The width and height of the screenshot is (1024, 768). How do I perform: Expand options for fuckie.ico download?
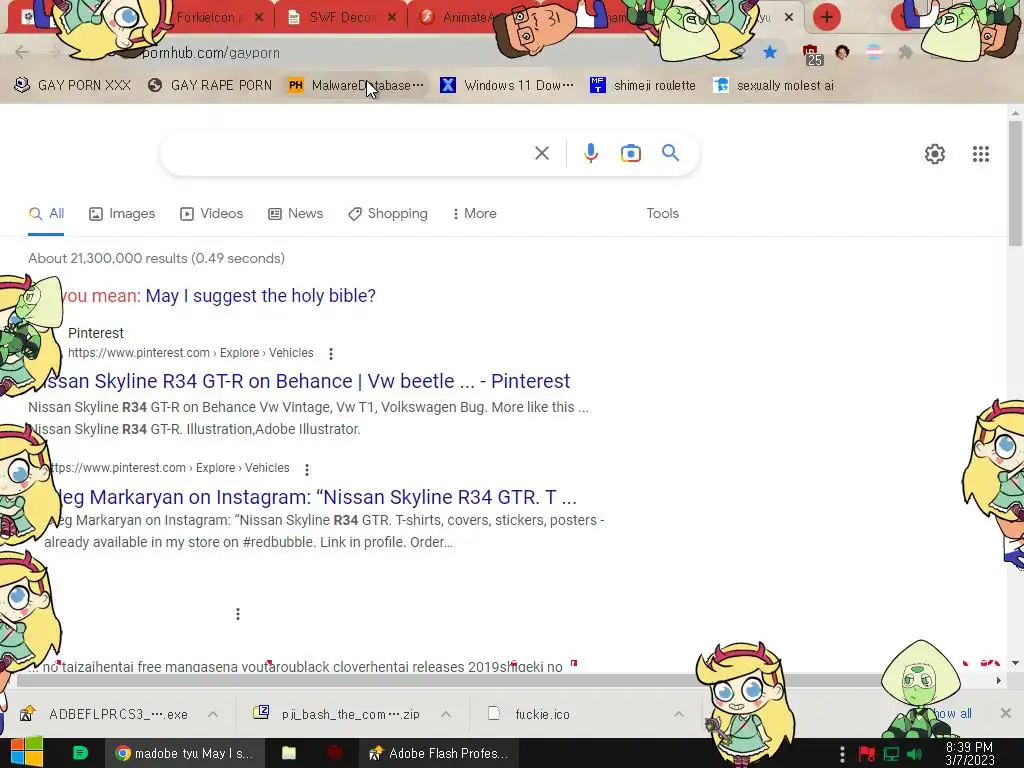679,714
